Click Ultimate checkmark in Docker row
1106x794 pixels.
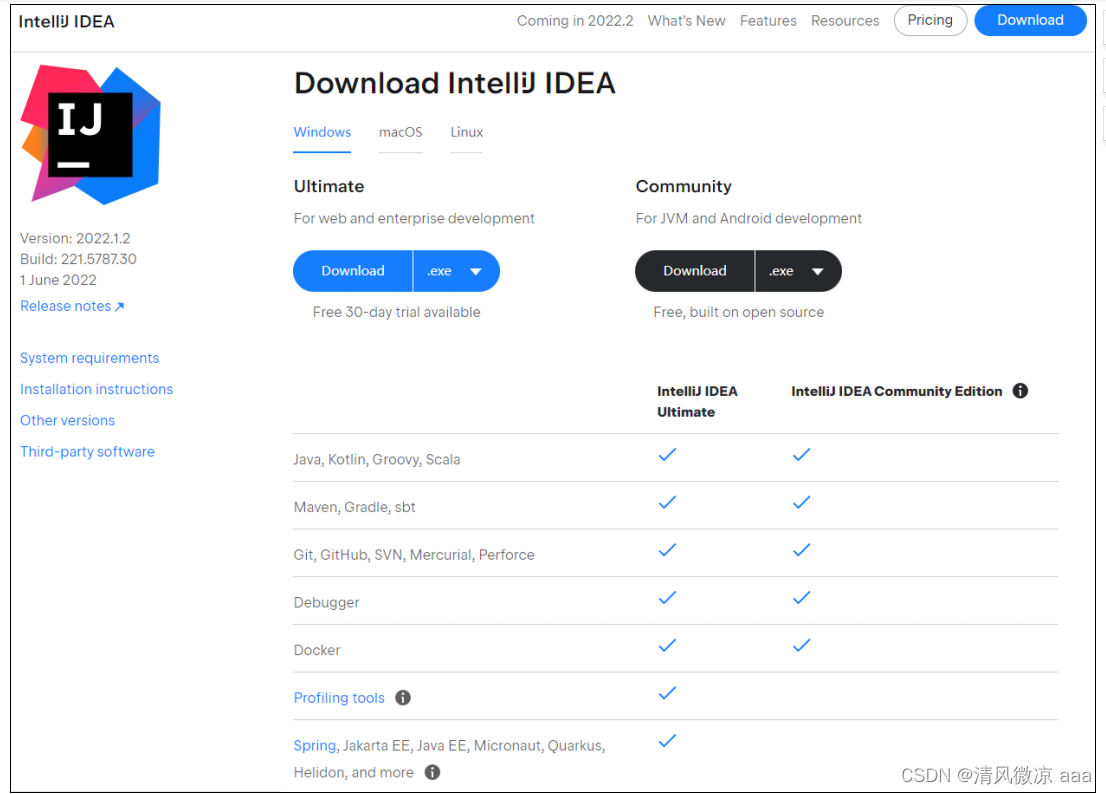667,645
